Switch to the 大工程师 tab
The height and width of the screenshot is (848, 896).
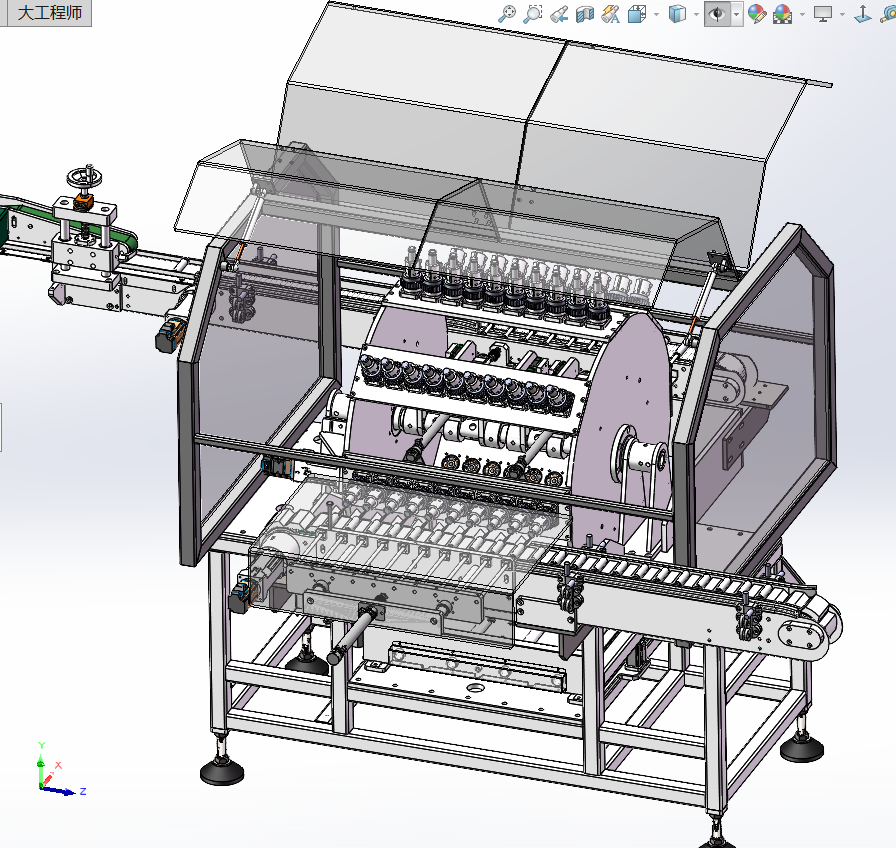46,14
